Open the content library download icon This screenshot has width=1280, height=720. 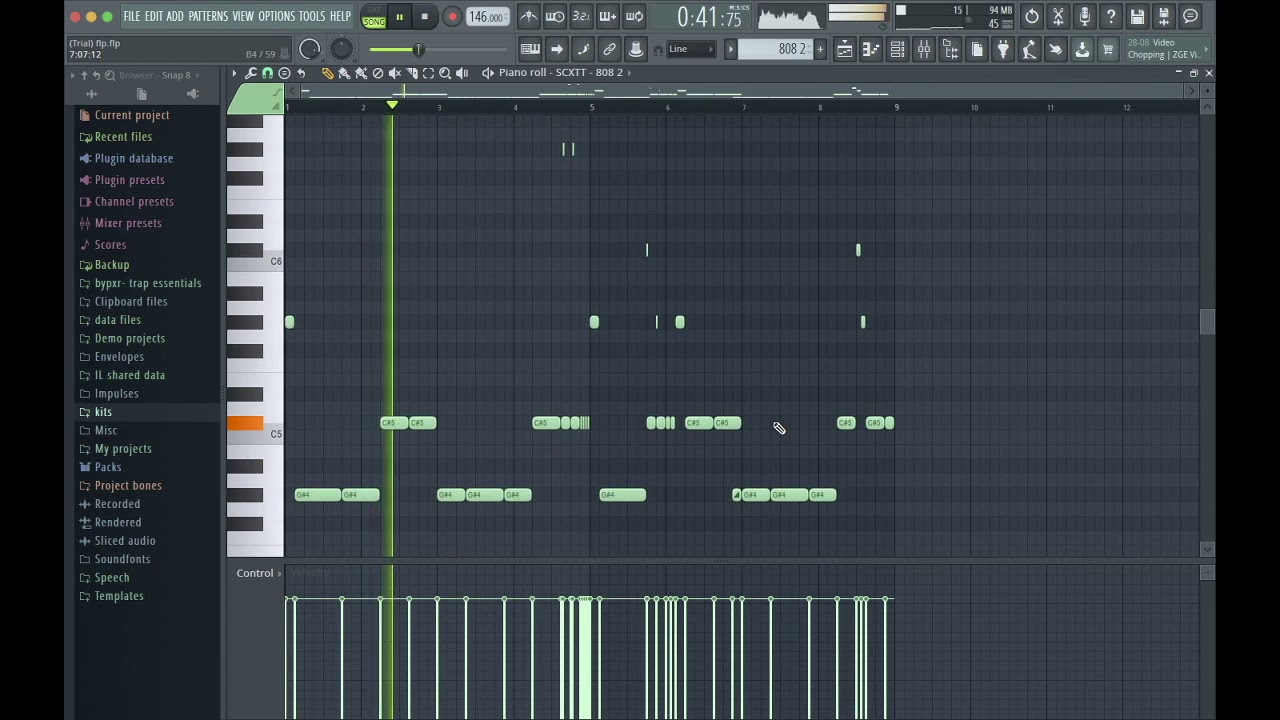tap(1082, 50)
